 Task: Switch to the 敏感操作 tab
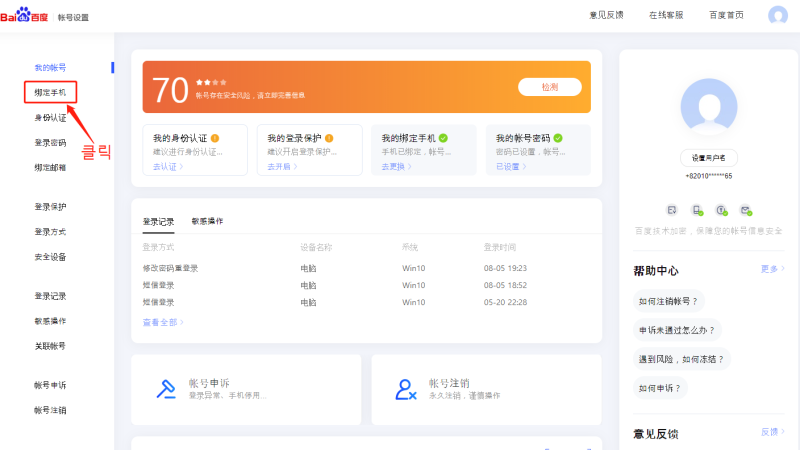click(x=207, y=221)
